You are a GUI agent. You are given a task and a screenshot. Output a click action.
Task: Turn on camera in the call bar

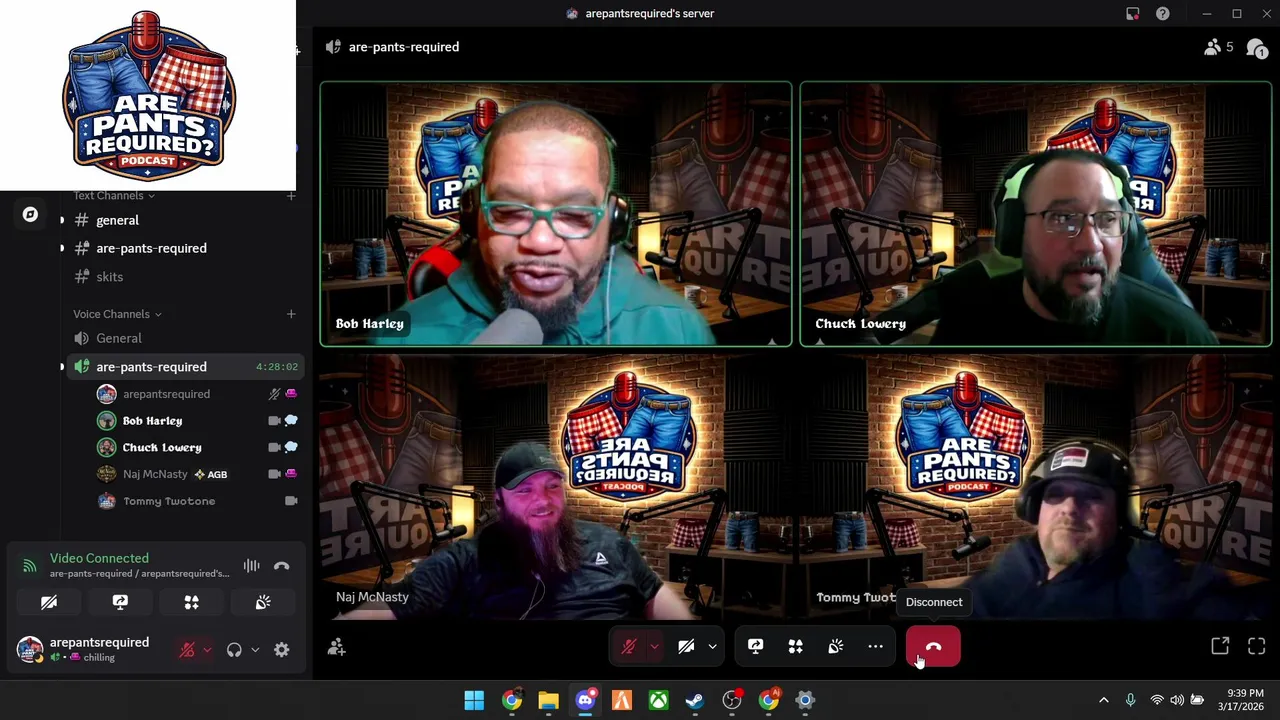(x=686, y=647)
